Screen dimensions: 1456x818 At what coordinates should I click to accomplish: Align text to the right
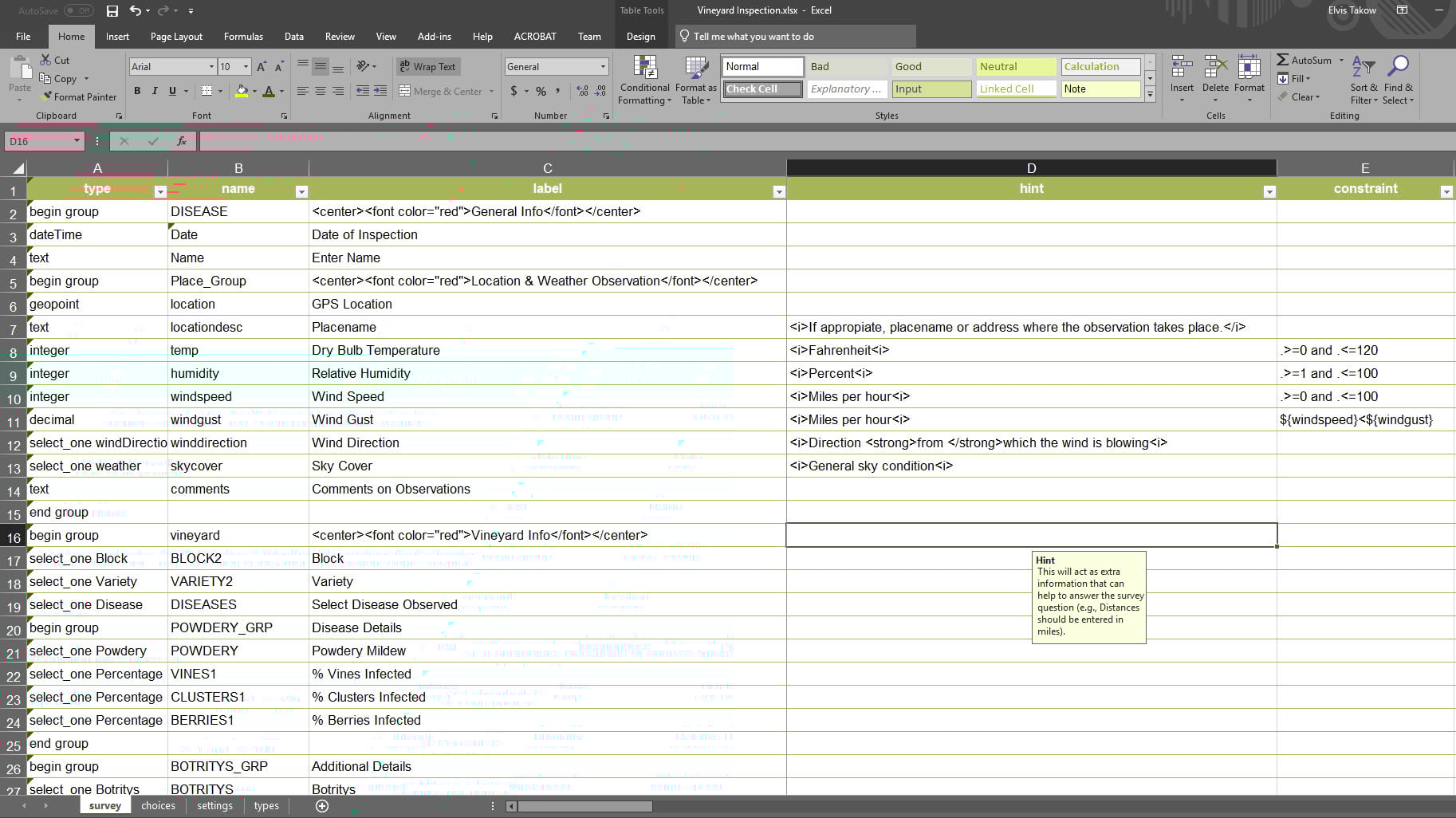pos(337,91)
